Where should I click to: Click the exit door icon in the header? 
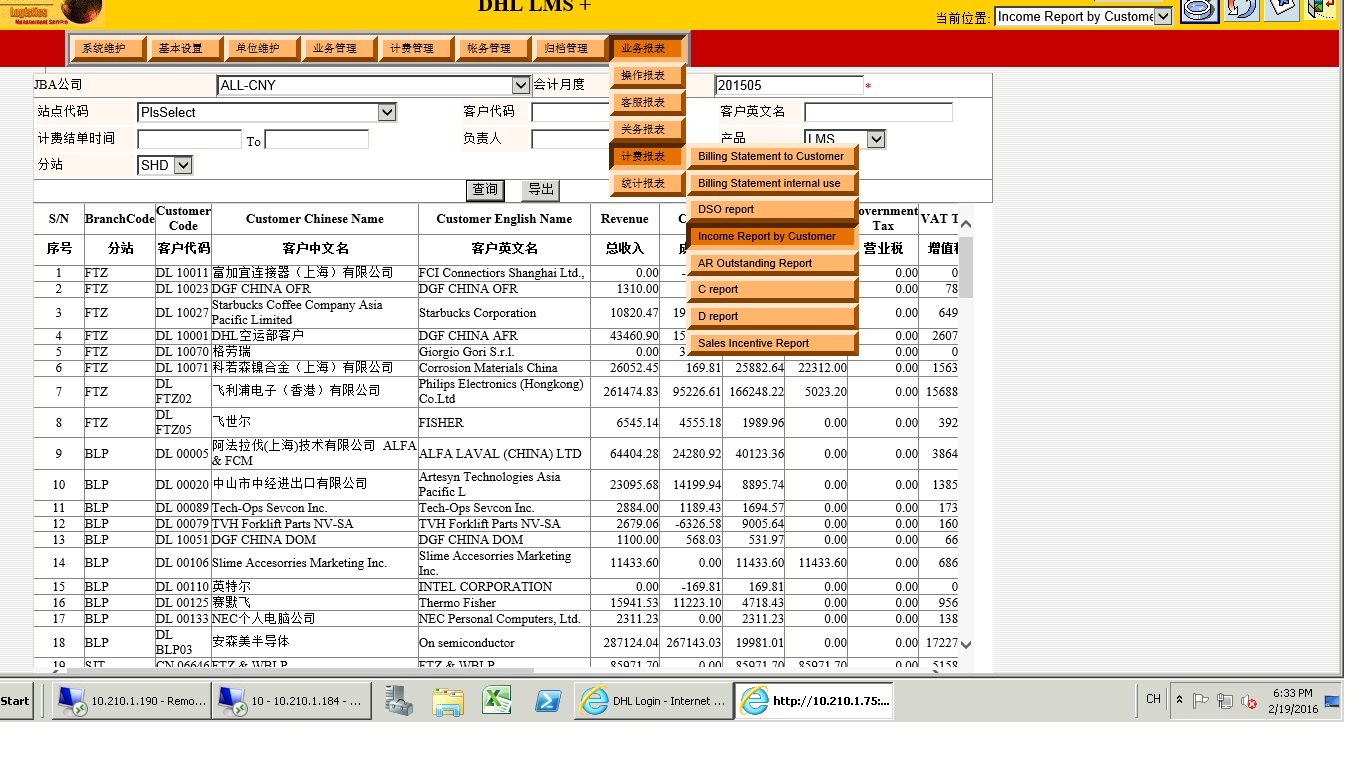click(x=1321, y=10)
